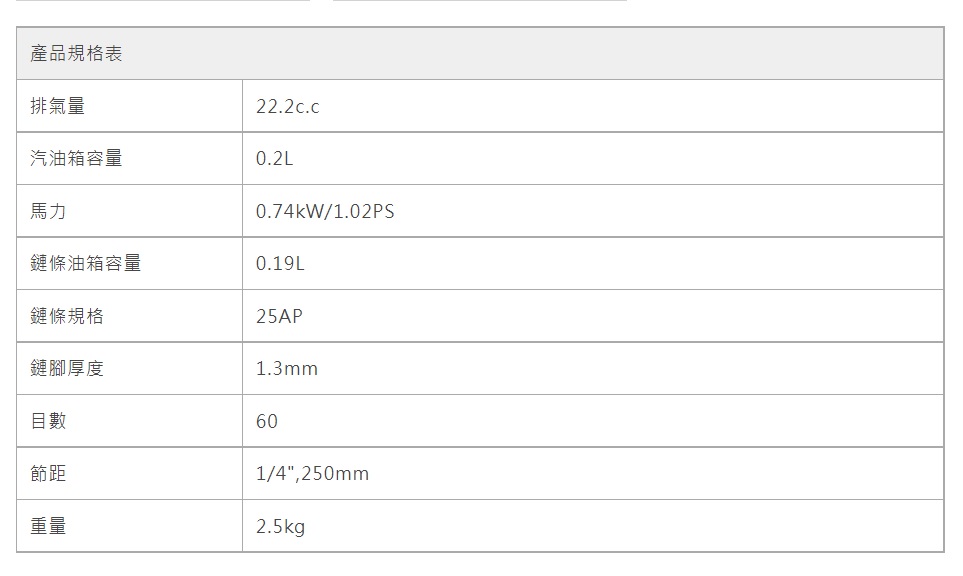The width and height of the screenshot is (963, 576).
Task: Click the value 60 in 目數 row
Action: [267, 421]
